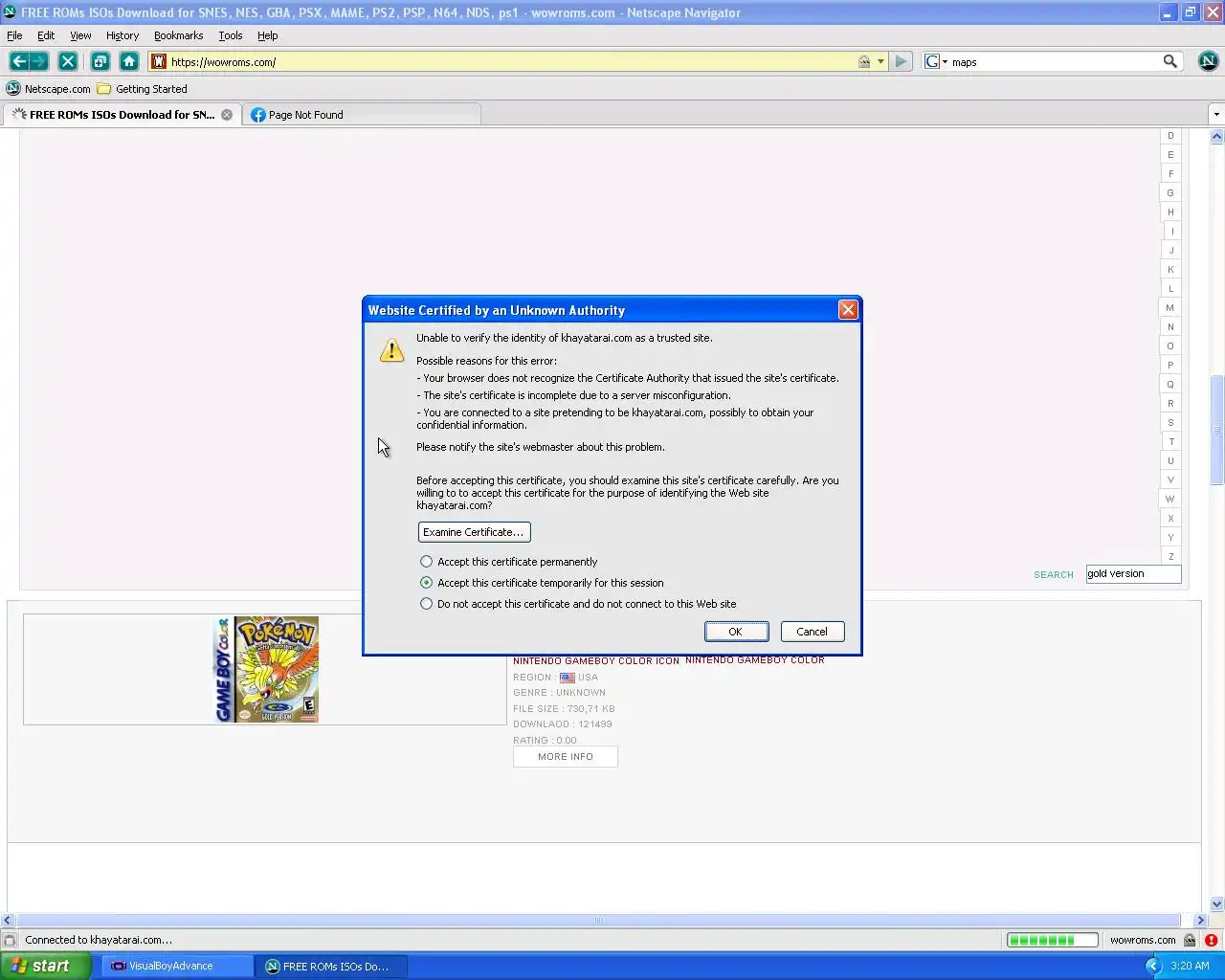Expand hidden system tray icons
The image size is (1225, 980).
[x=1152, y=966]
